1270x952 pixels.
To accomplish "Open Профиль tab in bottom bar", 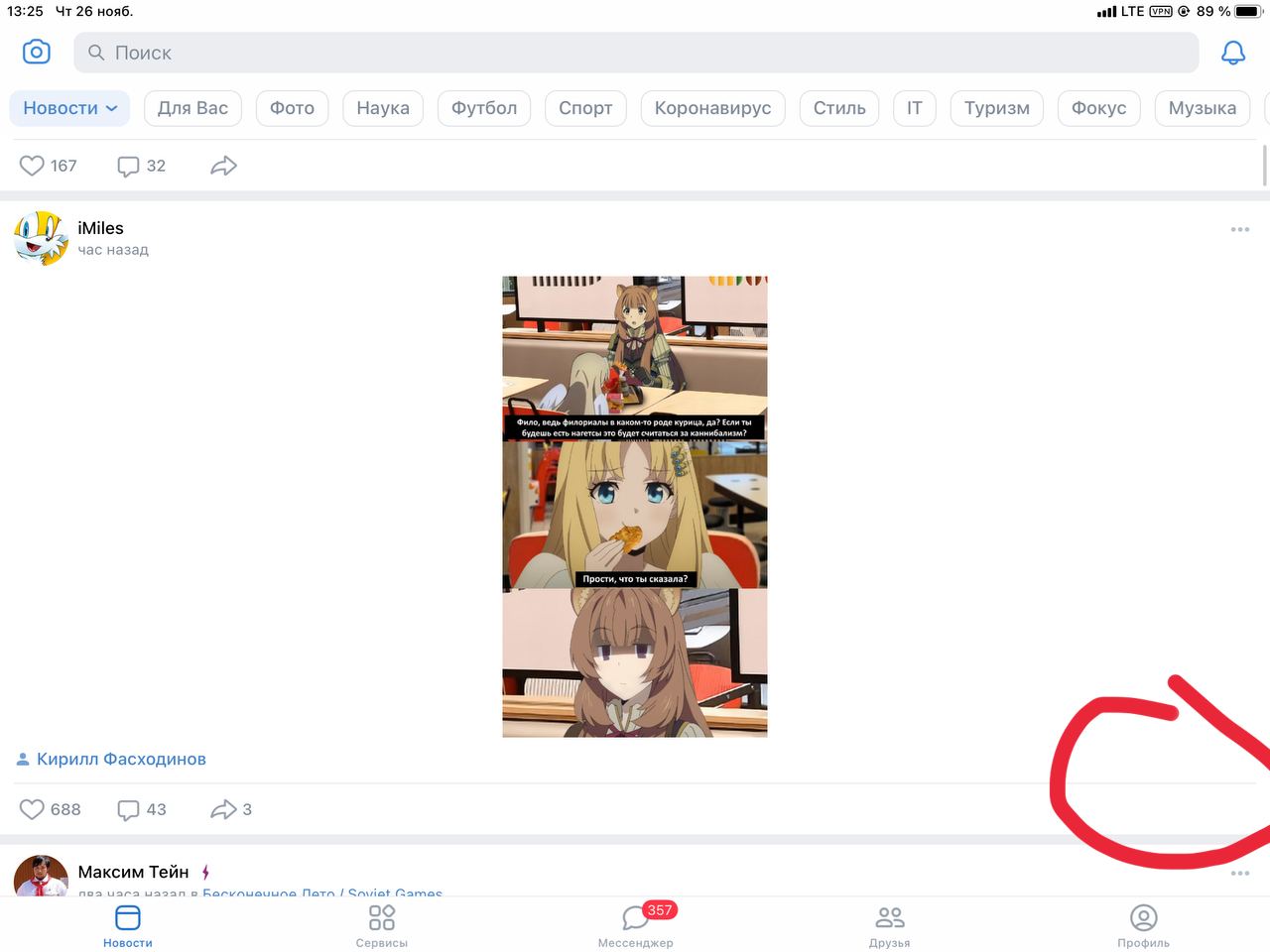I will (1144, 925).
